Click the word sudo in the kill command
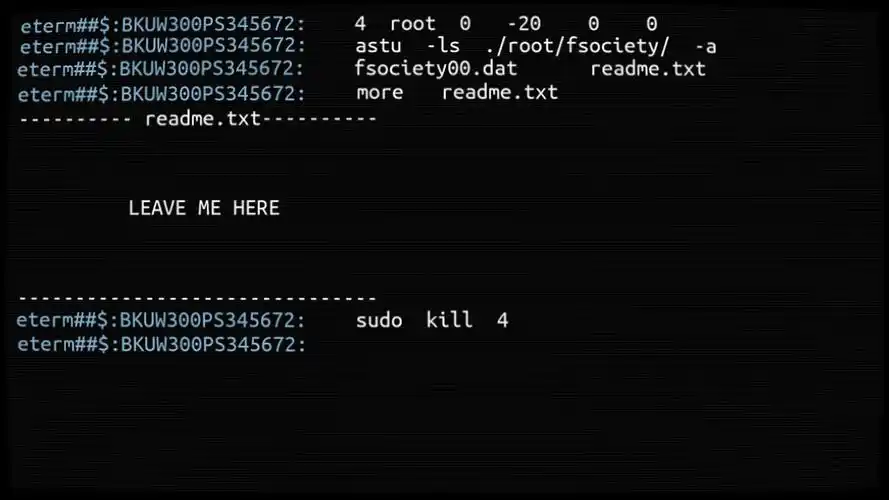Screen dimensions: 889x500 [x=379, y=320]
